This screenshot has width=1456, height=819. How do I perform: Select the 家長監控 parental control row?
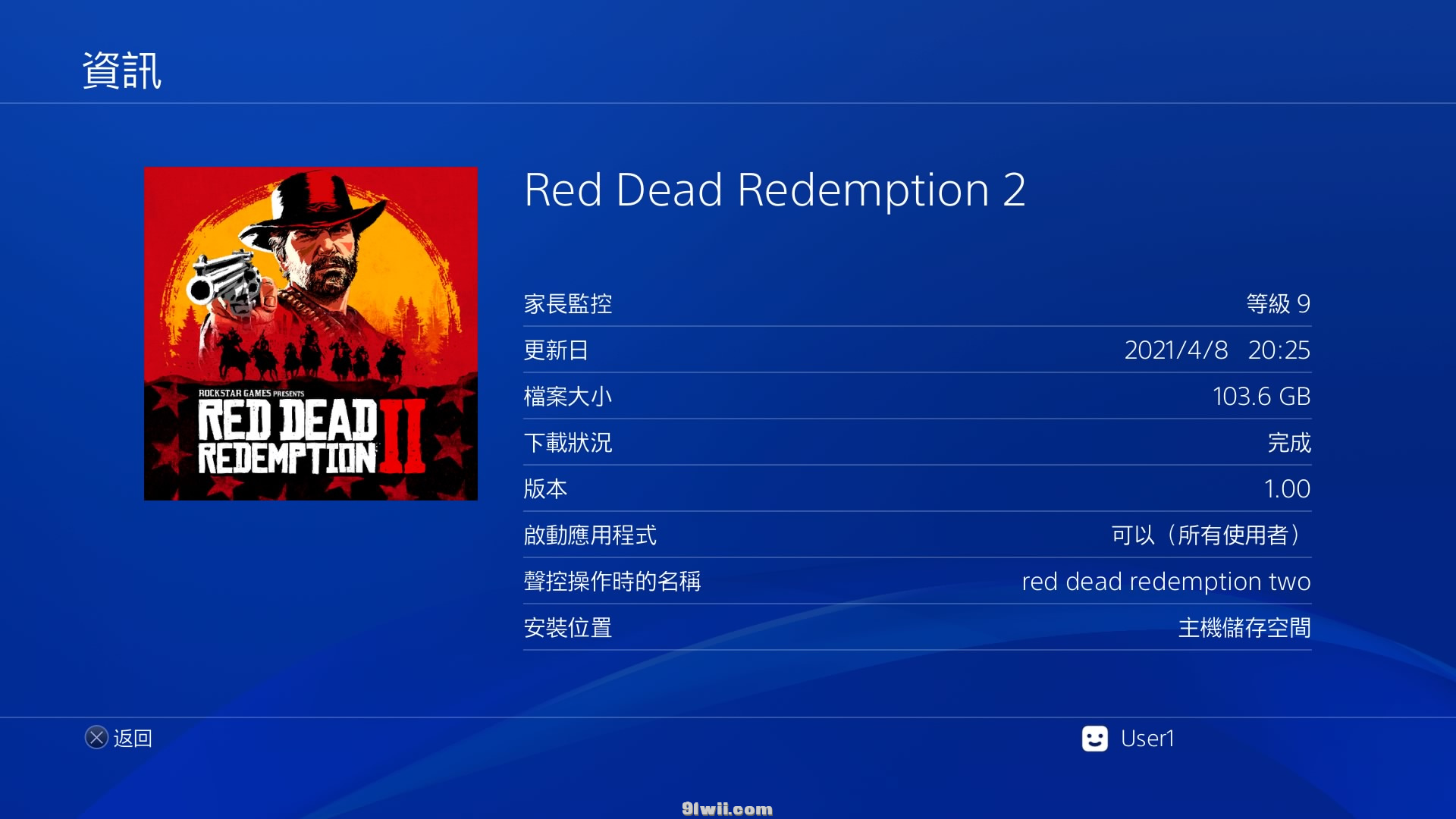[x=917, y=304]
